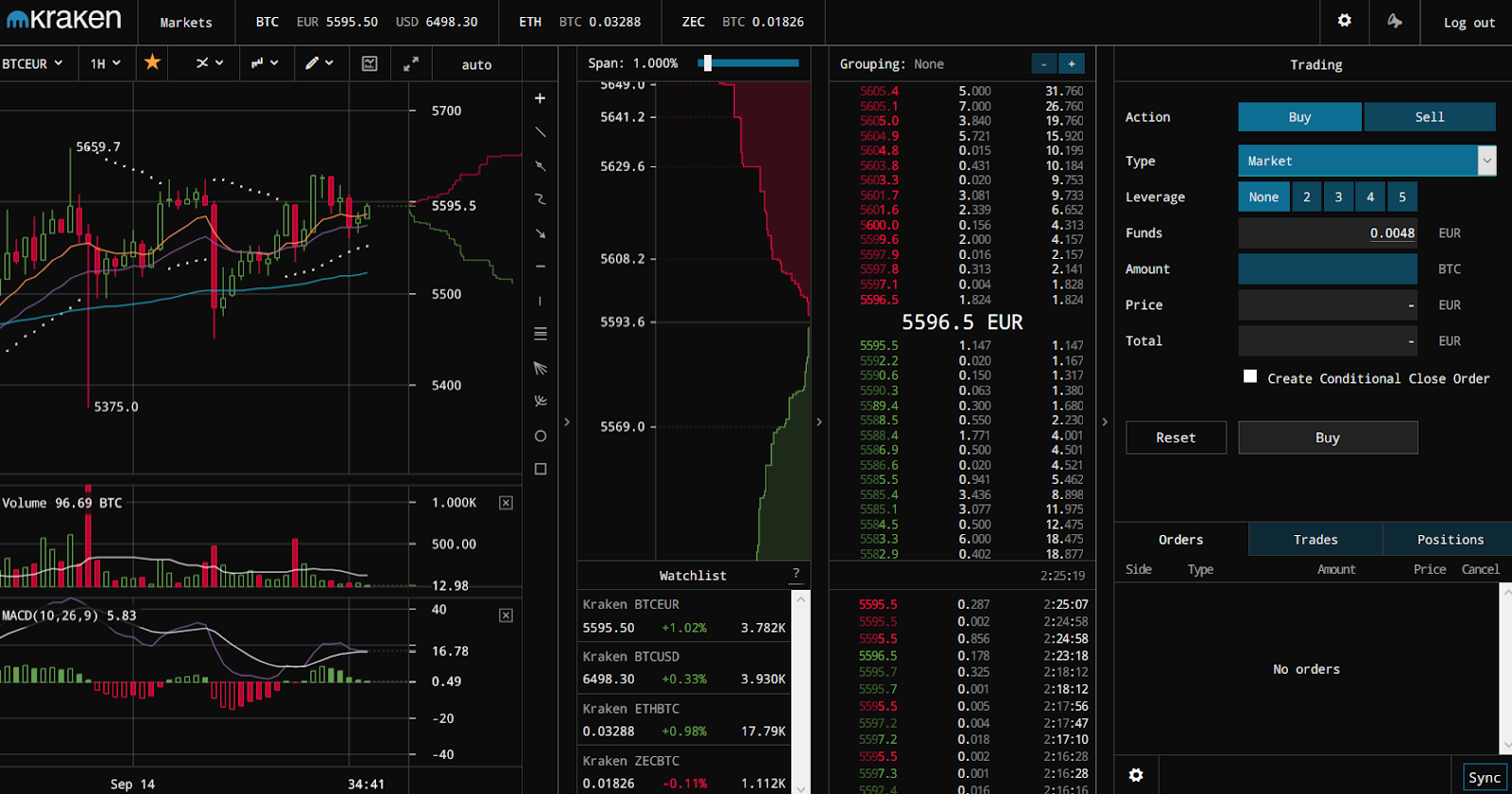Close the MACD indicator pane

point(506,615)
